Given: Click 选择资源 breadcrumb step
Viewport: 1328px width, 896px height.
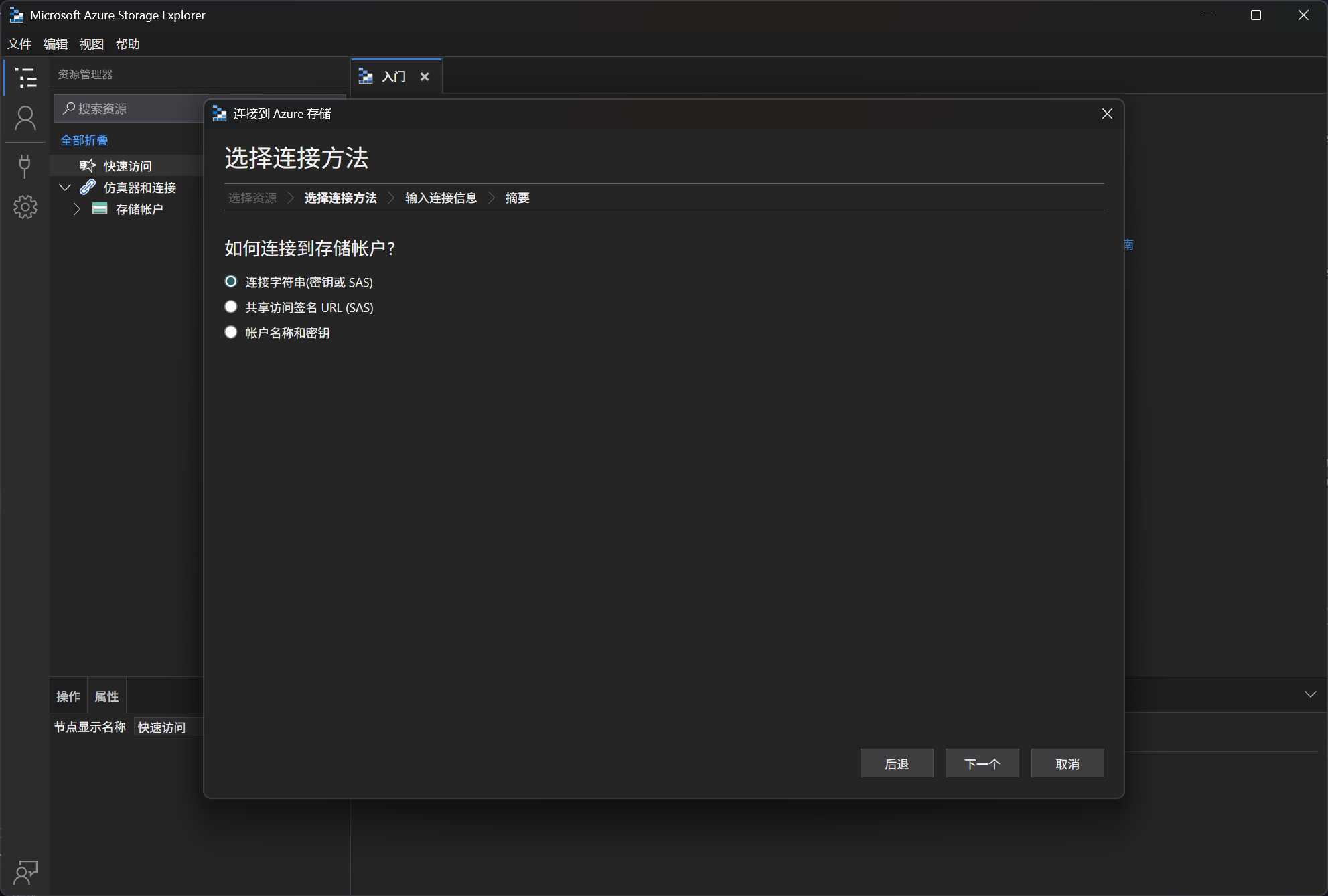Looking at the screenshot, I should tap(252, 198).
